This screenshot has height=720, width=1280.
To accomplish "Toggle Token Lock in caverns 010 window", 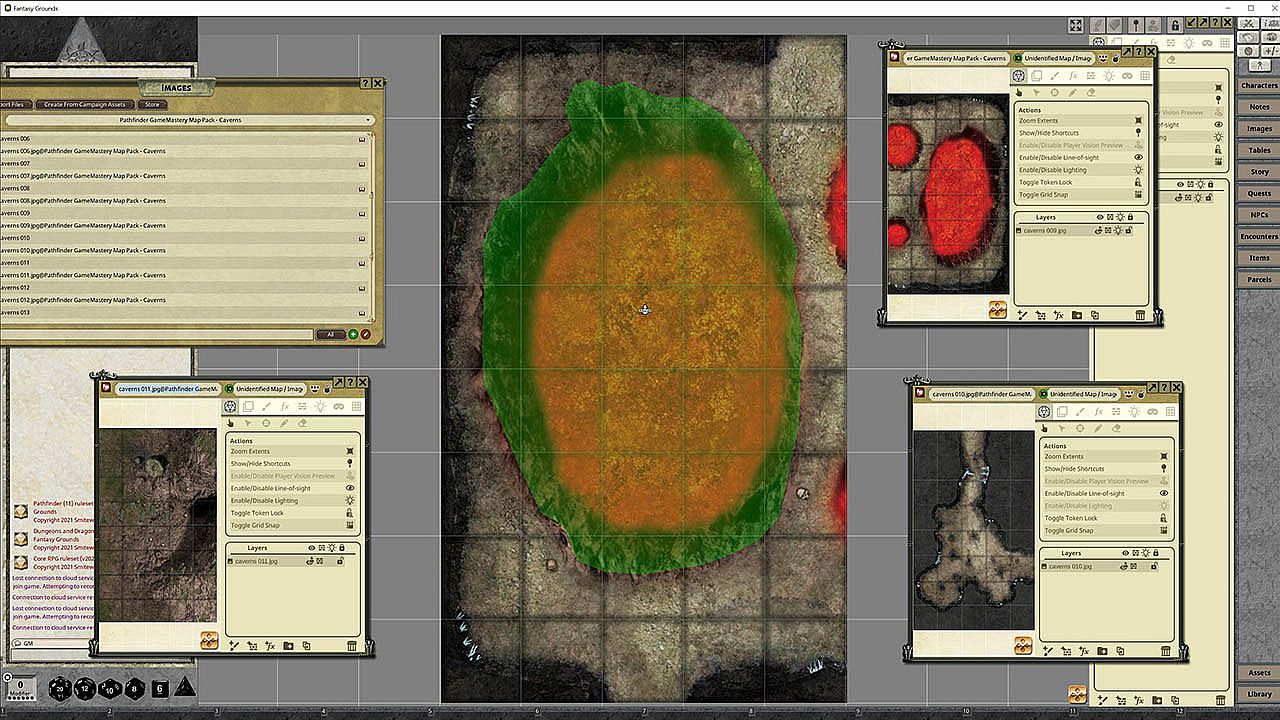I will [1107, 518].
